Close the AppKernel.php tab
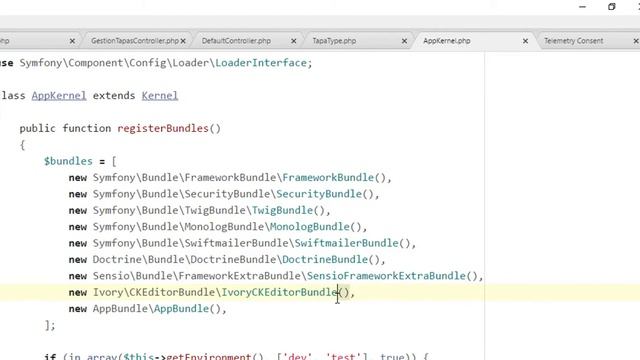640x360 pixels. 525,41
